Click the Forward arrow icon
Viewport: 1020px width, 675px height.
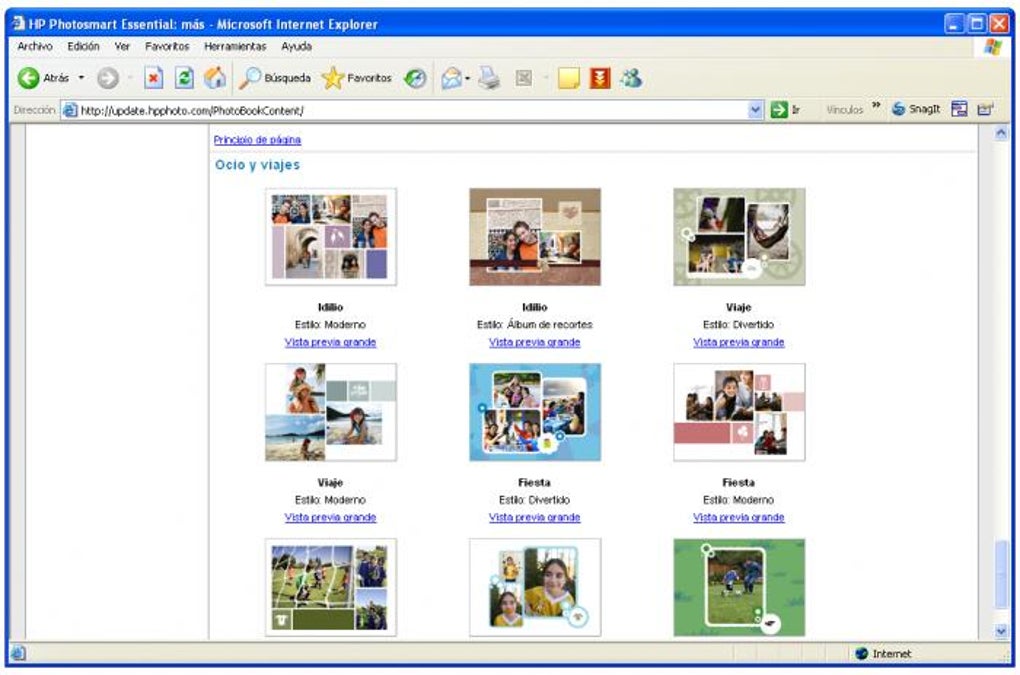coord(108,78)
